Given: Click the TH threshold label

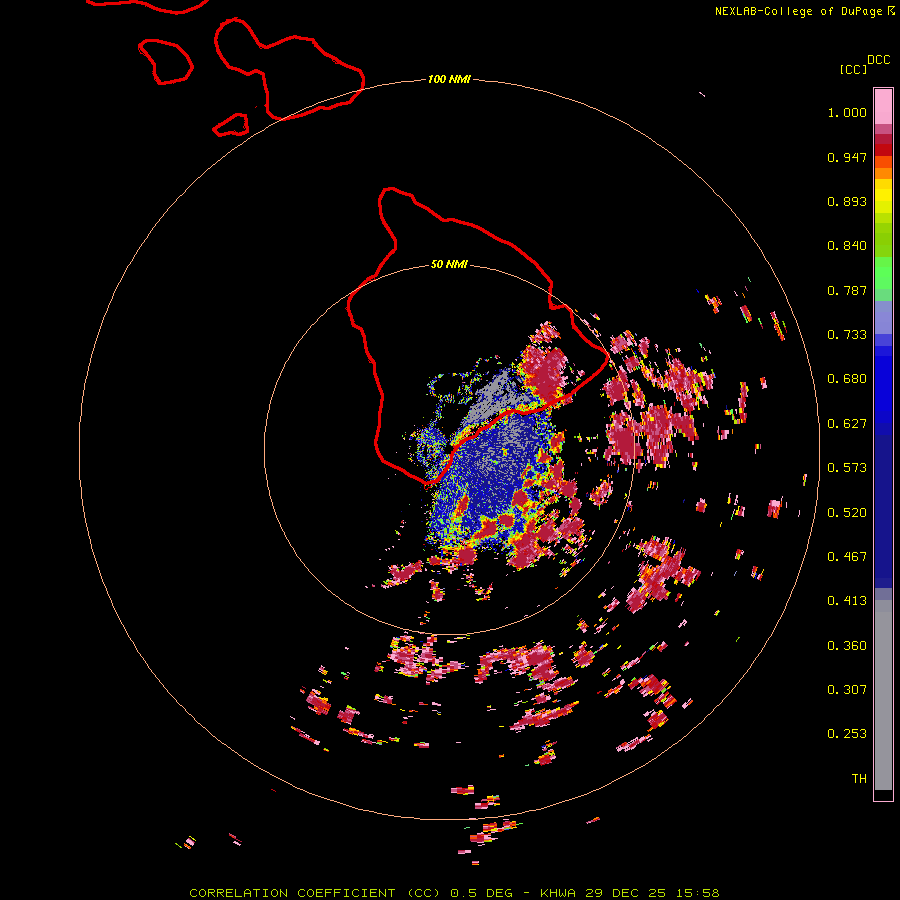Looking at the screenshot, I should [859, 779].
